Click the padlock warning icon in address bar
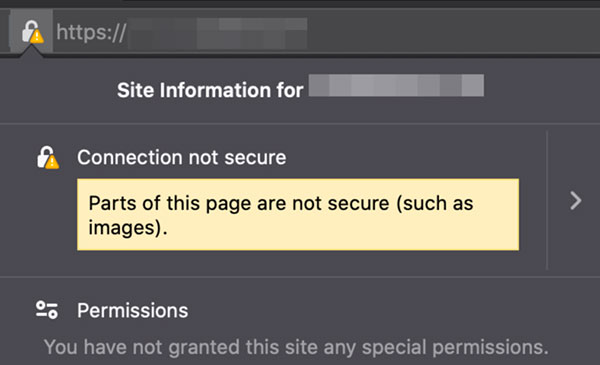600x365 pixels. click(33, 32)
